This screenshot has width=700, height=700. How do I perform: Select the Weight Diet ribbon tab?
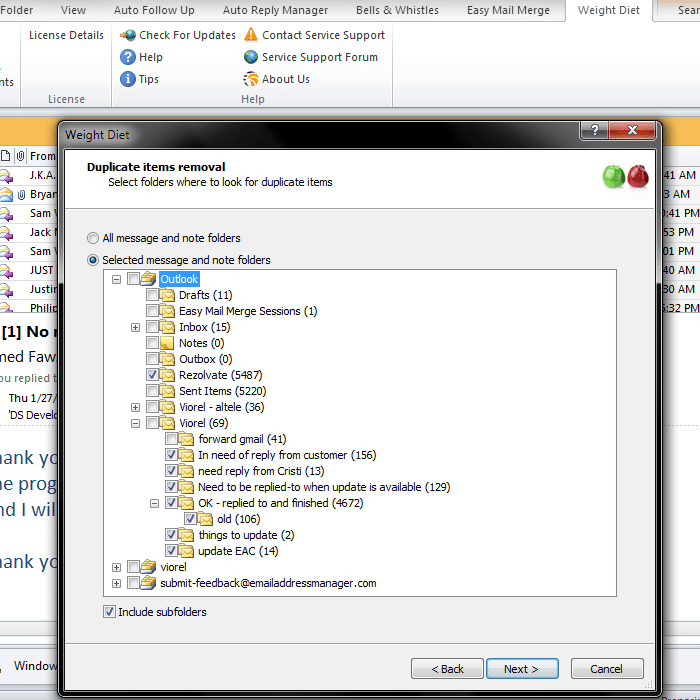[x=608, y=10]
